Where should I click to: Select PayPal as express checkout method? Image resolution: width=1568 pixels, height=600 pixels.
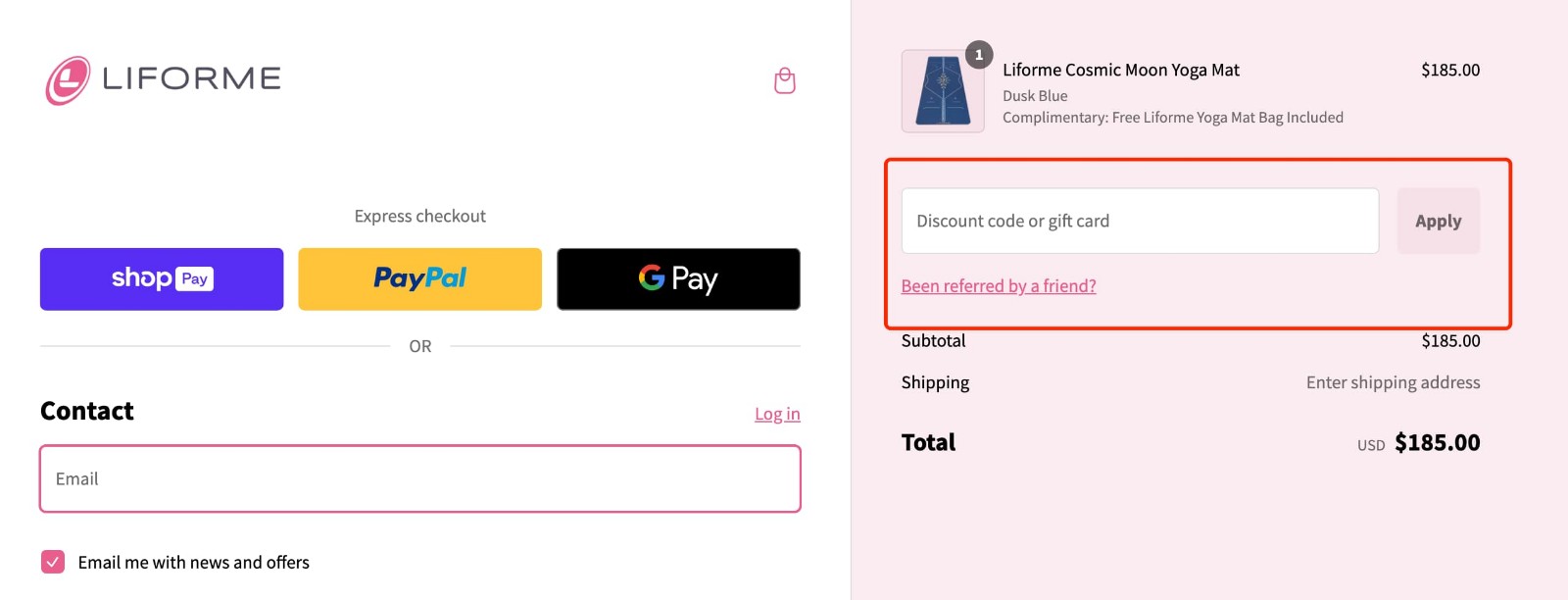[419, 278]
